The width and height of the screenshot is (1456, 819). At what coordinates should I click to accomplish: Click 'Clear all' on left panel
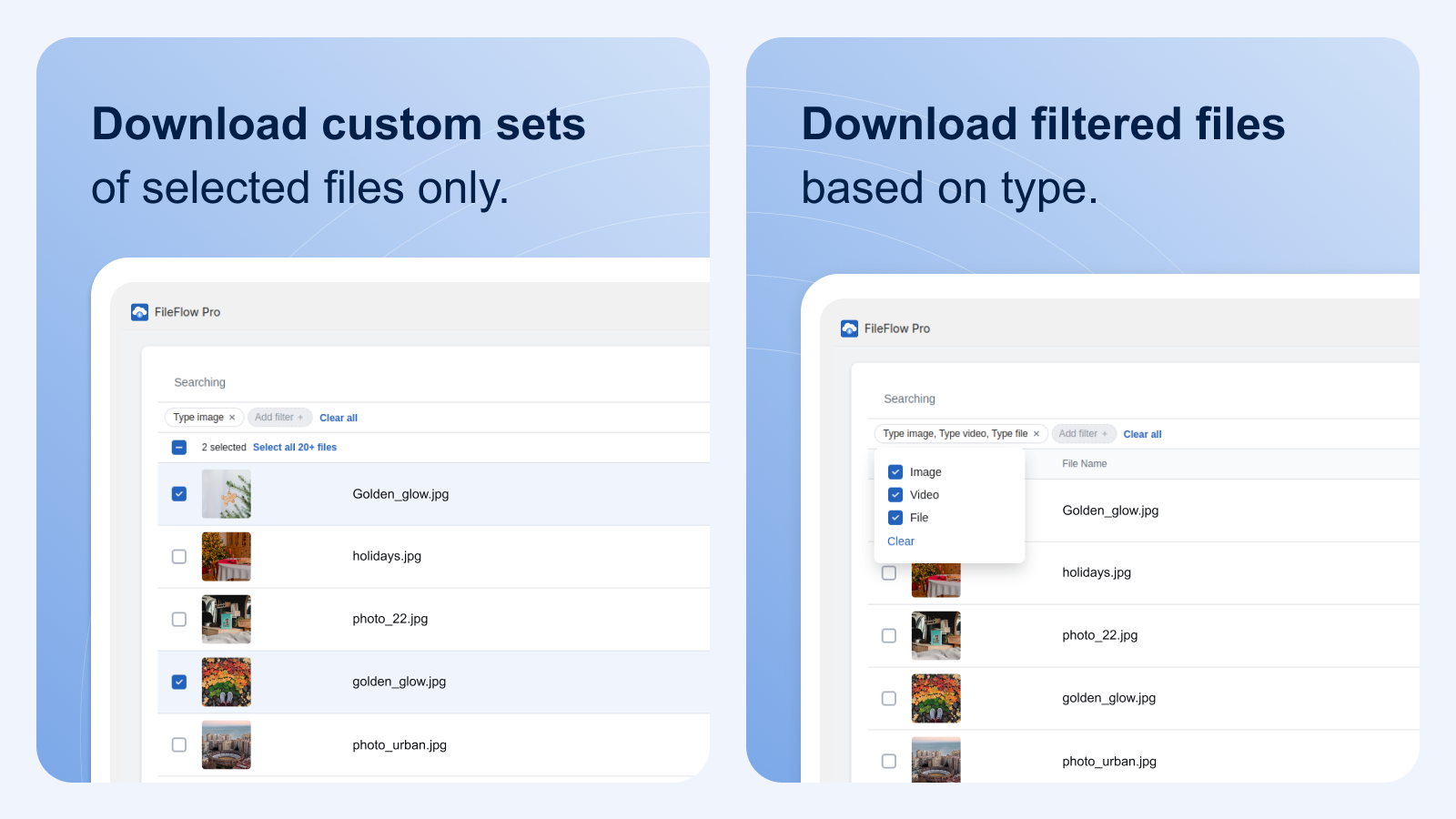click(338, 417)
